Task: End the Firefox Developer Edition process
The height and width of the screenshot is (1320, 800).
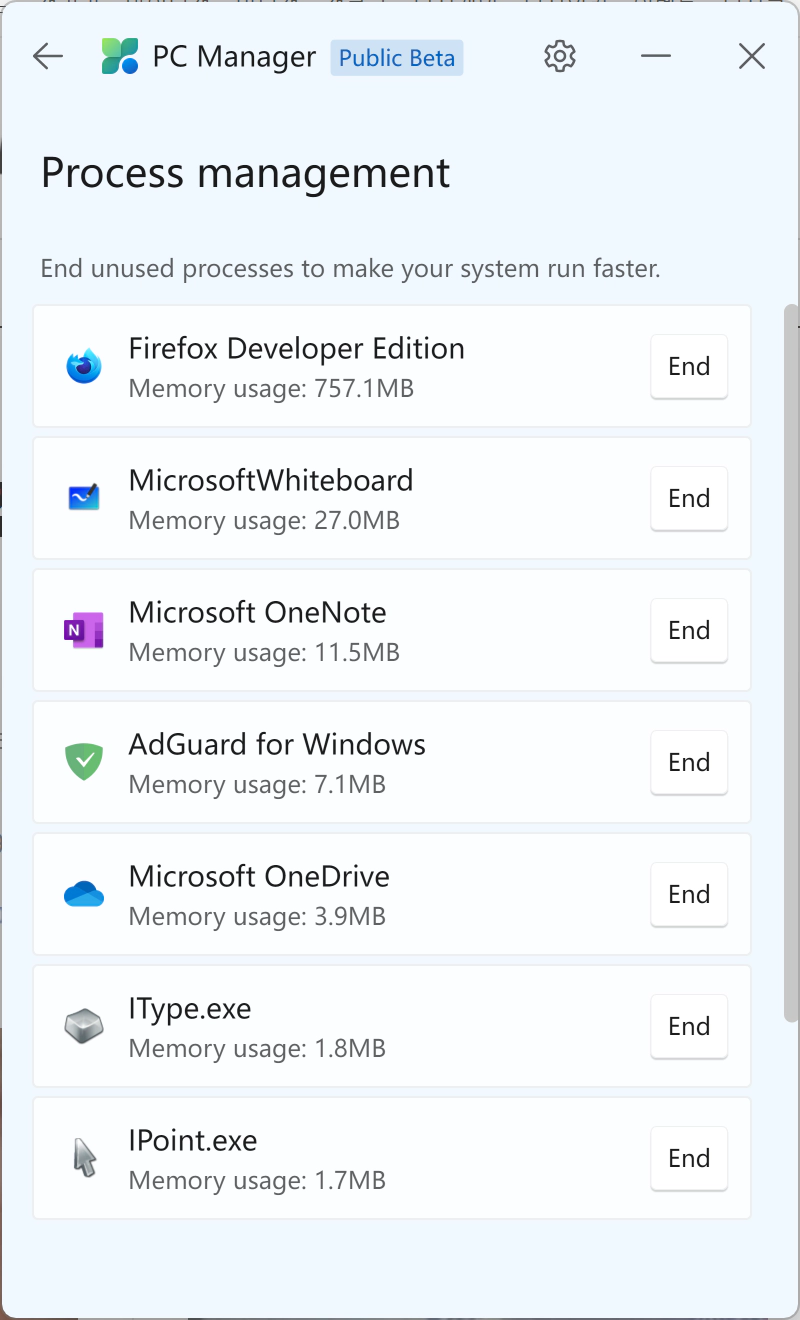Action: click(x=689, y=367)
